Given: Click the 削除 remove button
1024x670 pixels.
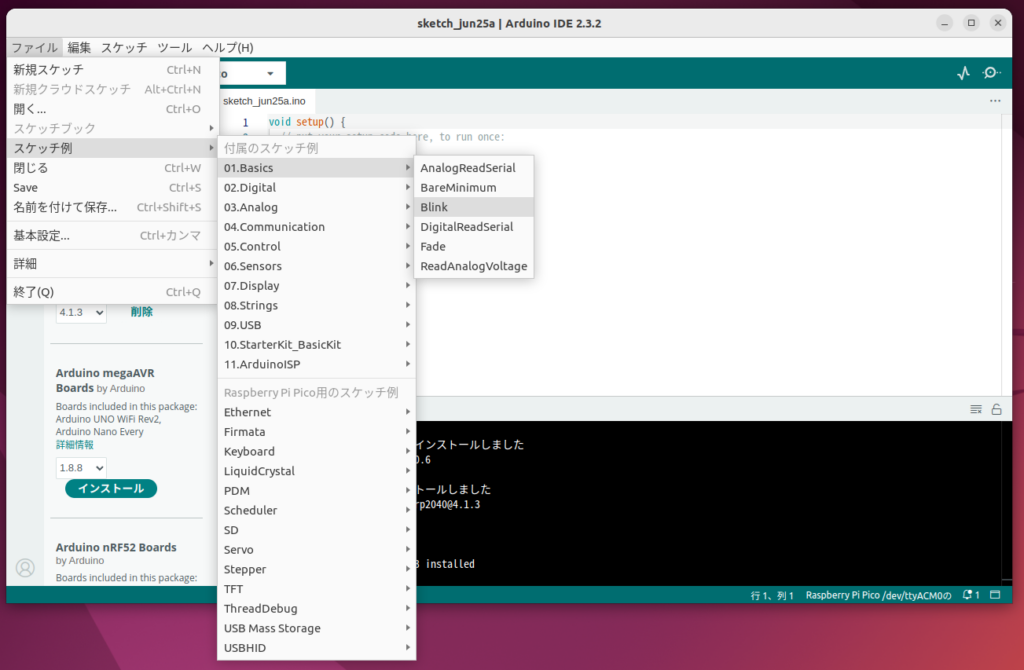Looking at the screenshot, I should [x=142, y=311].
